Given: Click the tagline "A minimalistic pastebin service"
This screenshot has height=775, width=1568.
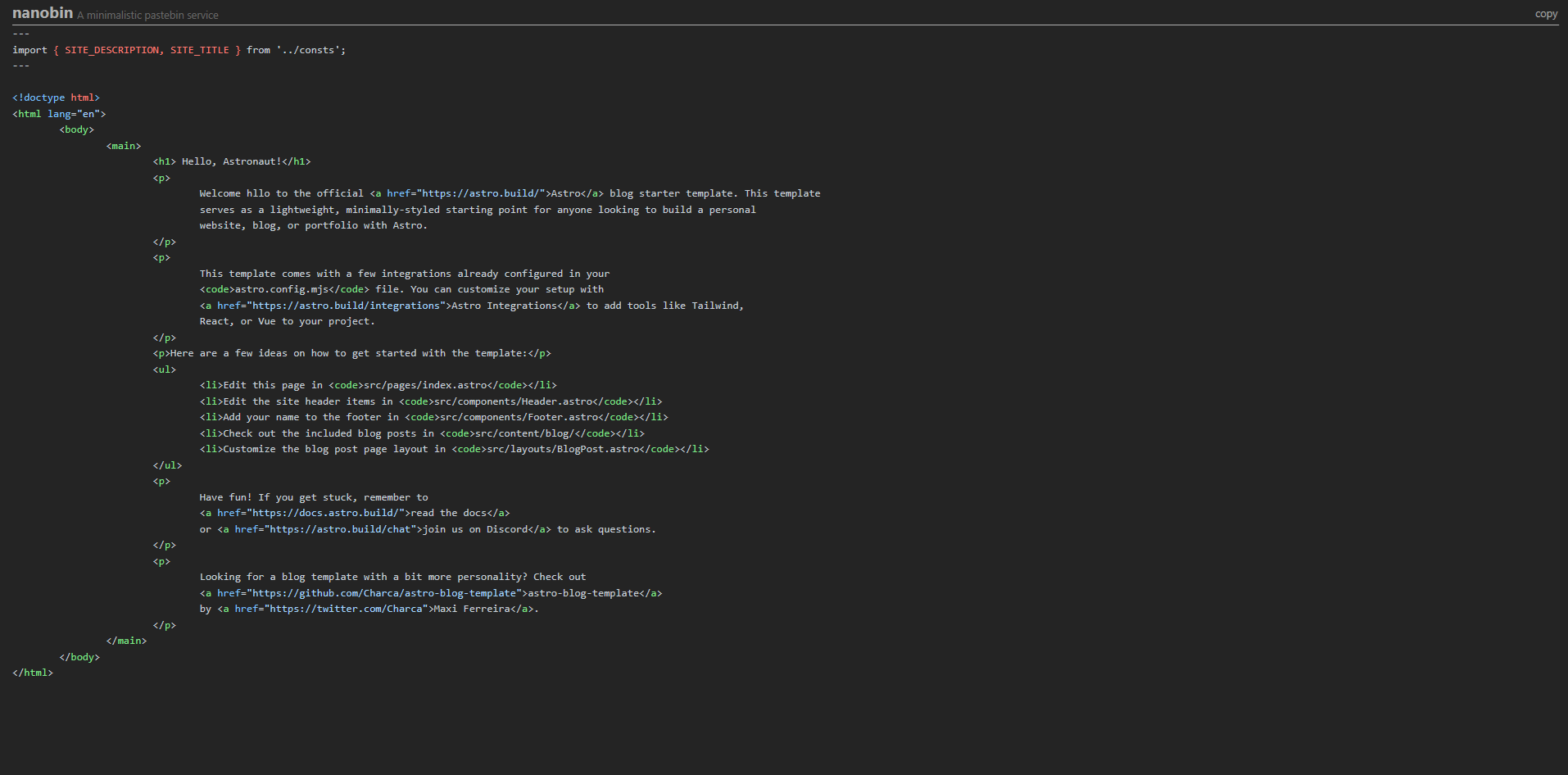Looking at the screenshot, I should coord(147,15).
